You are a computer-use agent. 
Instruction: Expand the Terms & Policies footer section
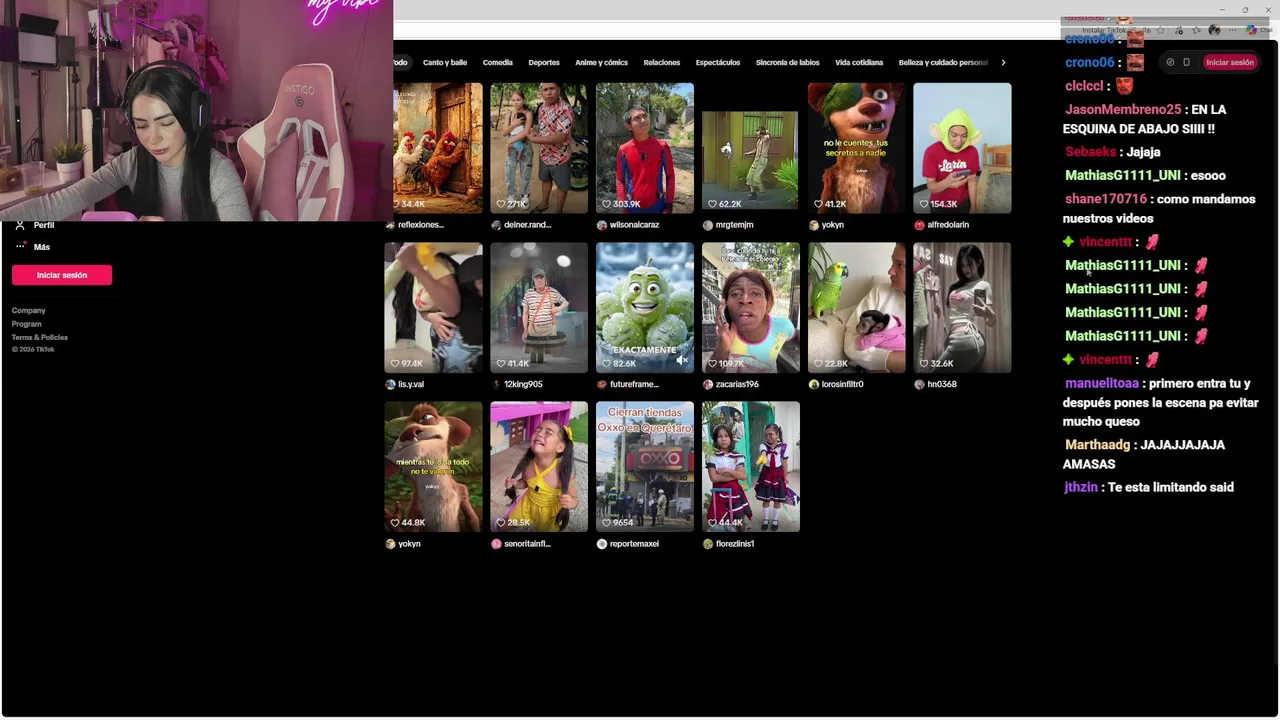40,337
